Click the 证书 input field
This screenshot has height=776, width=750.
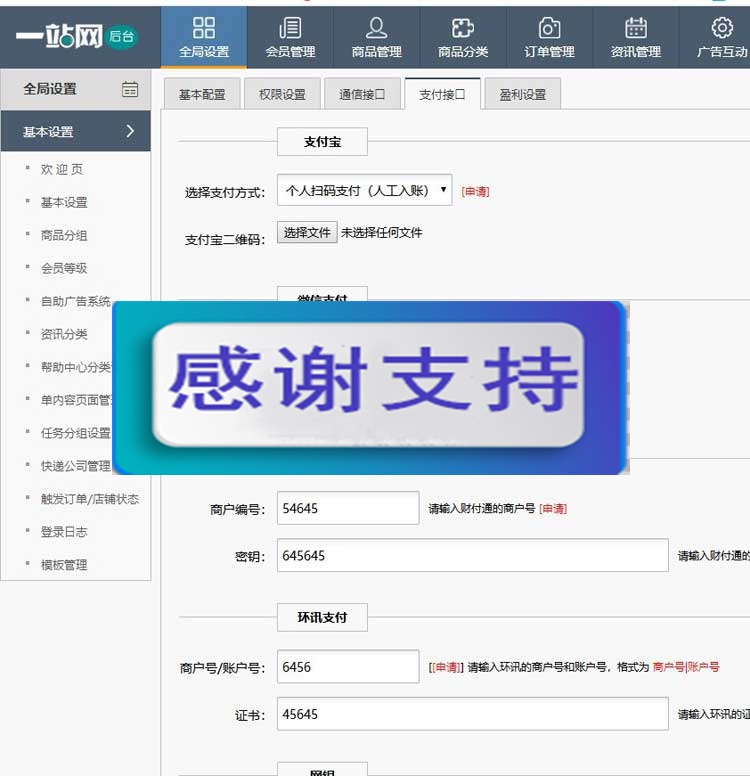click(472, 714)
